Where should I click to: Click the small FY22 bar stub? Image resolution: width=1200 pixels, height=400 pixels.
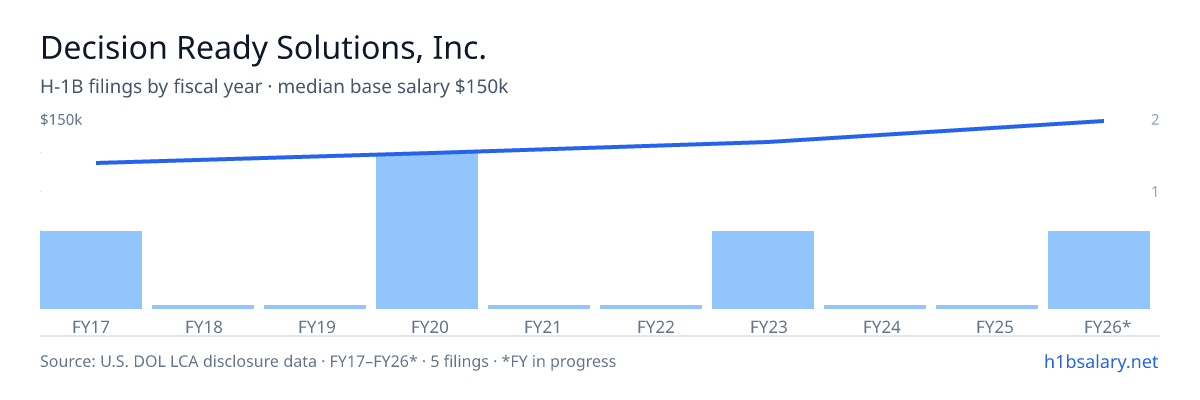651,307
